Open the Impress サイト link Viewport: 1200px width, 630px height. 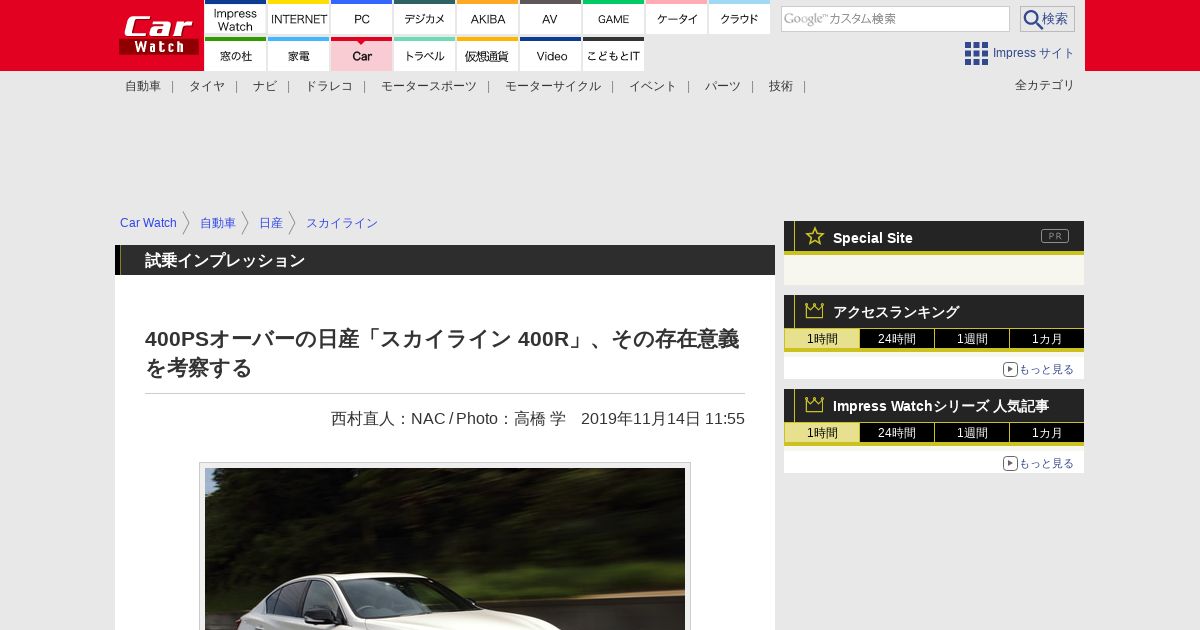coord(1034,53)
